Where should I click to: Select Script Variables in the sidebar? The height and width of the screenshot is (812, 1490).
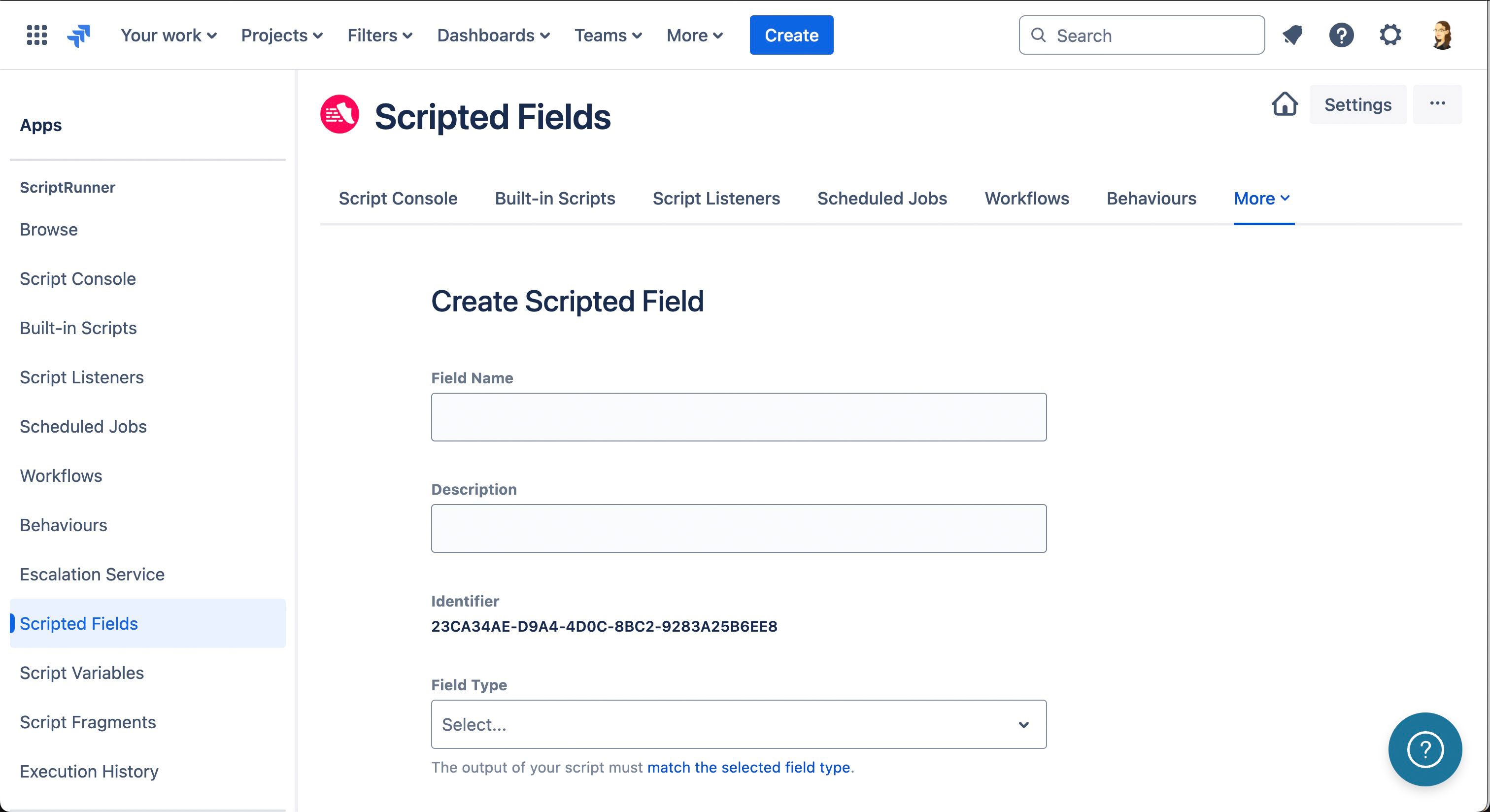click(82, 673)
